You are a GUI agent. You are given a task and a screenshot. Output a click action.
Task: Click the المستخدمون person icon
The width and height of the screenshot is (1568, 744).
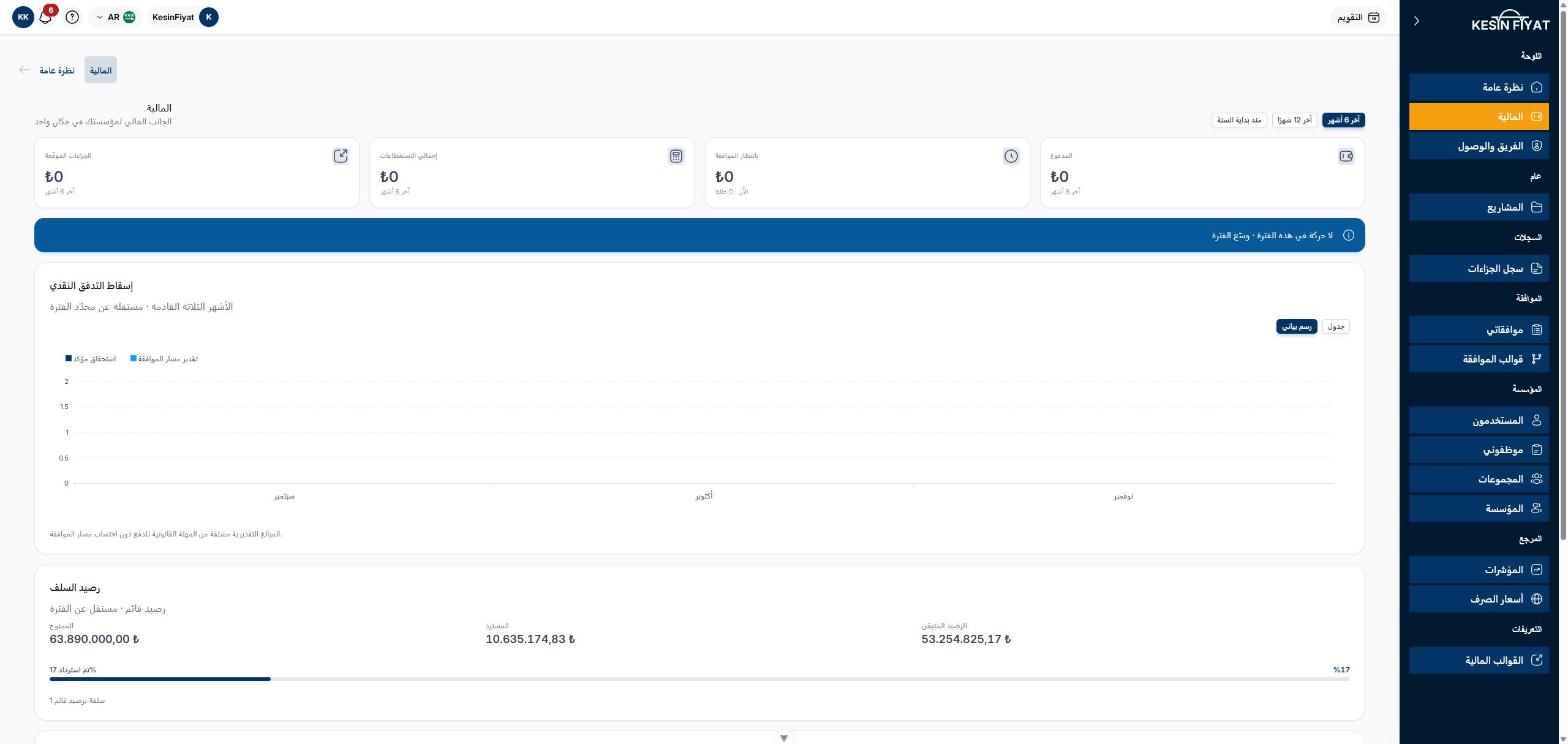pos(1537,420)
